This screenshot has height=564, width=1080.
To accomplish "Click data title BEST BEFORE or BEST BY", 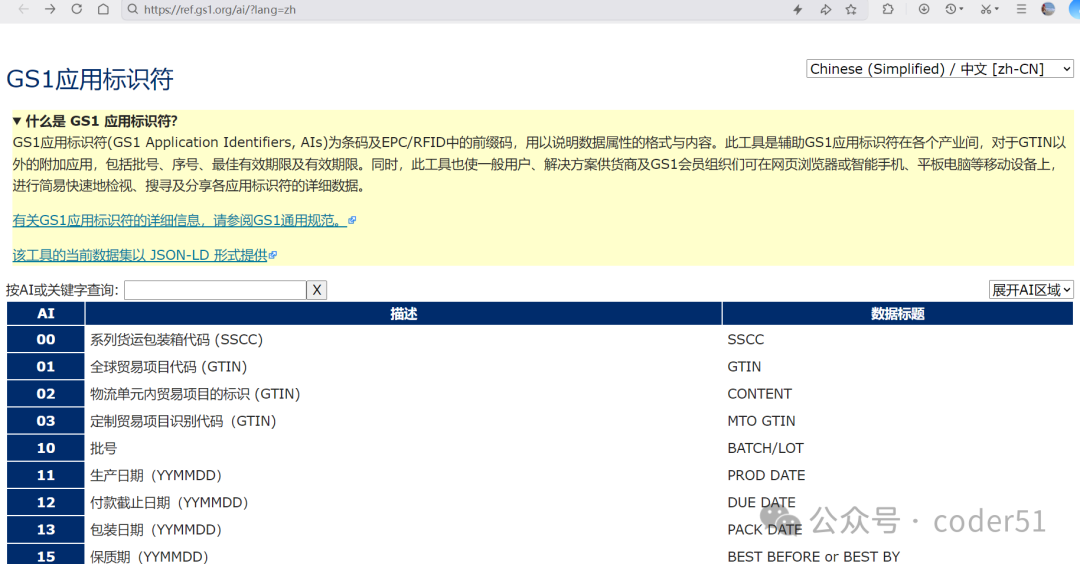I will coord(813,556).
